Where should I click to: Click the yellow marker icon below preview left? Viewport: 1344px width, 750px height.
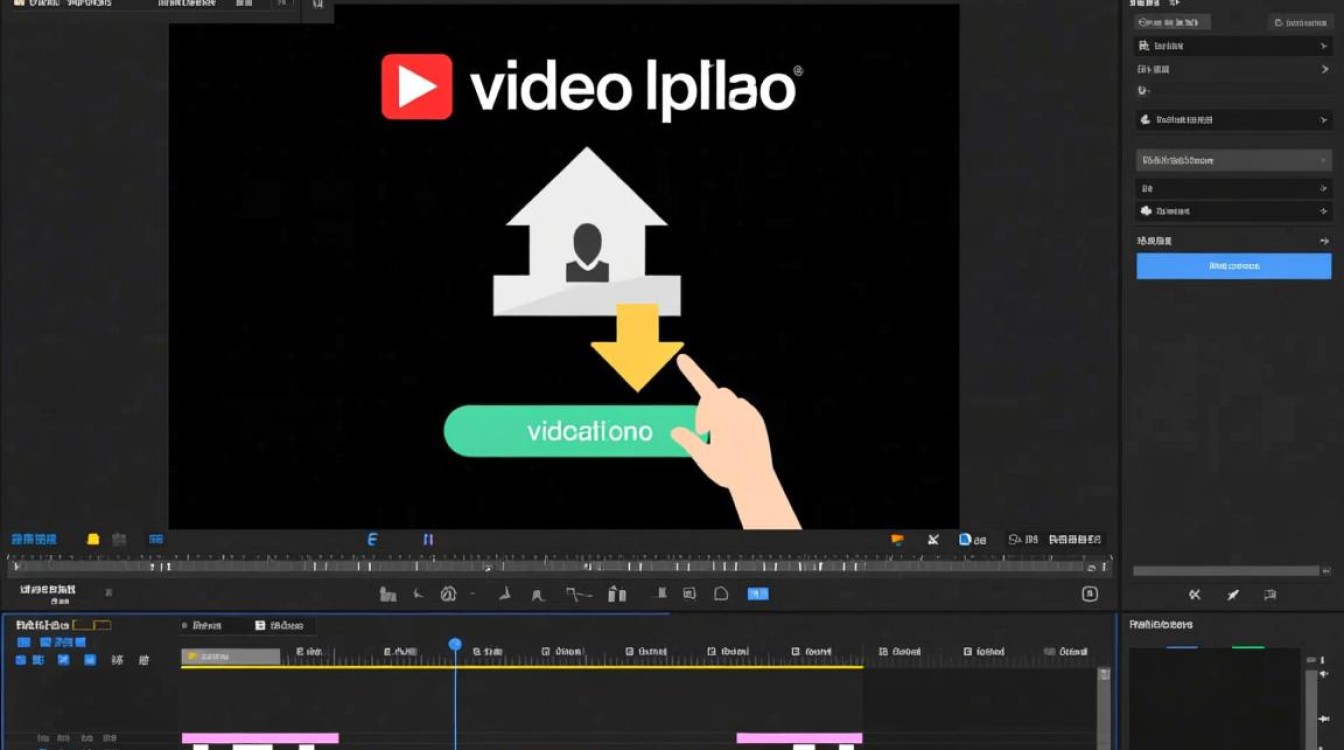click(x=93, y=539)
